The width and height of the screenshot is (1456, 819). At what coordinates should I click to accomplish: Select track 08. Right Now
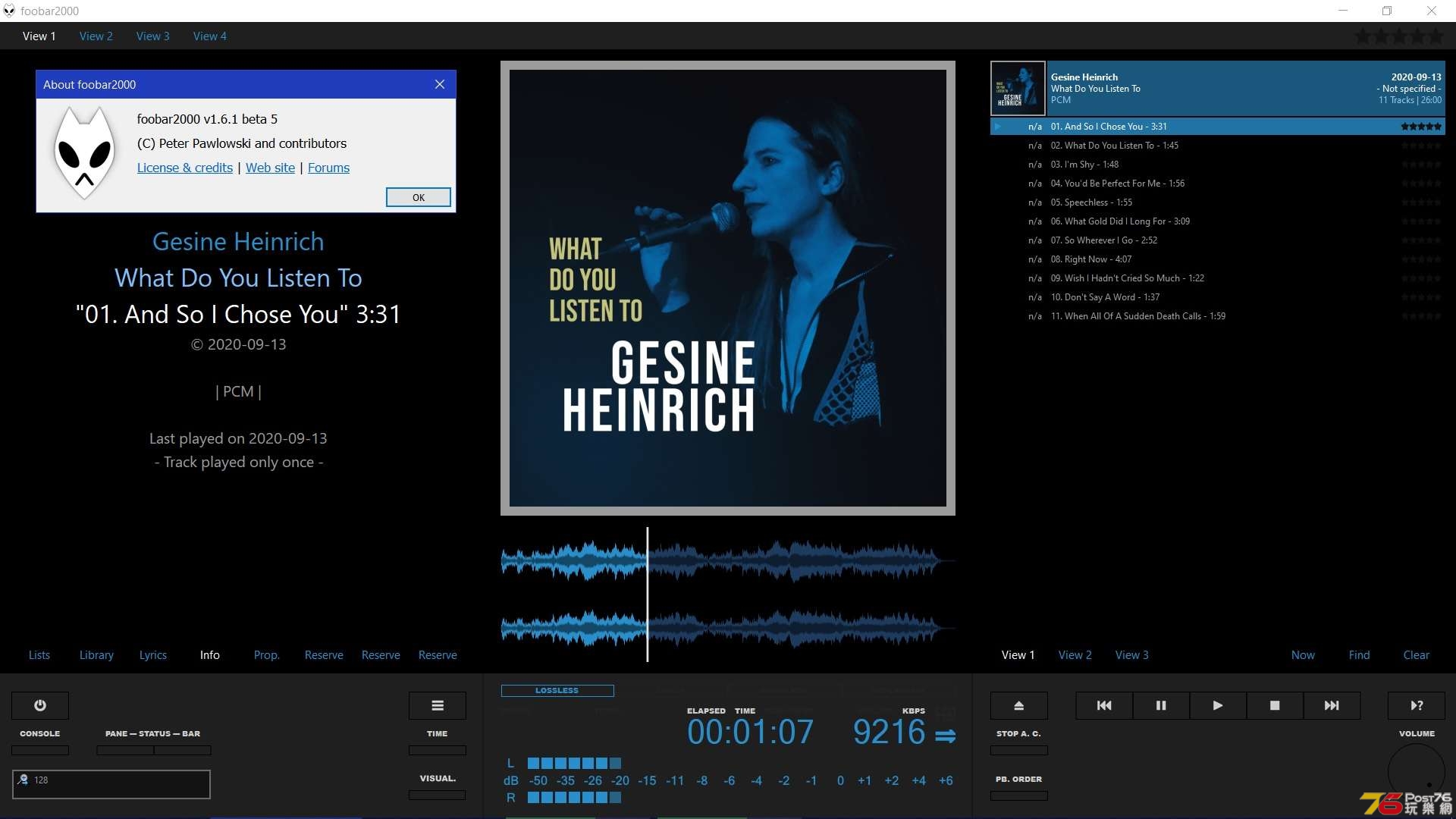pos(1218,259)
